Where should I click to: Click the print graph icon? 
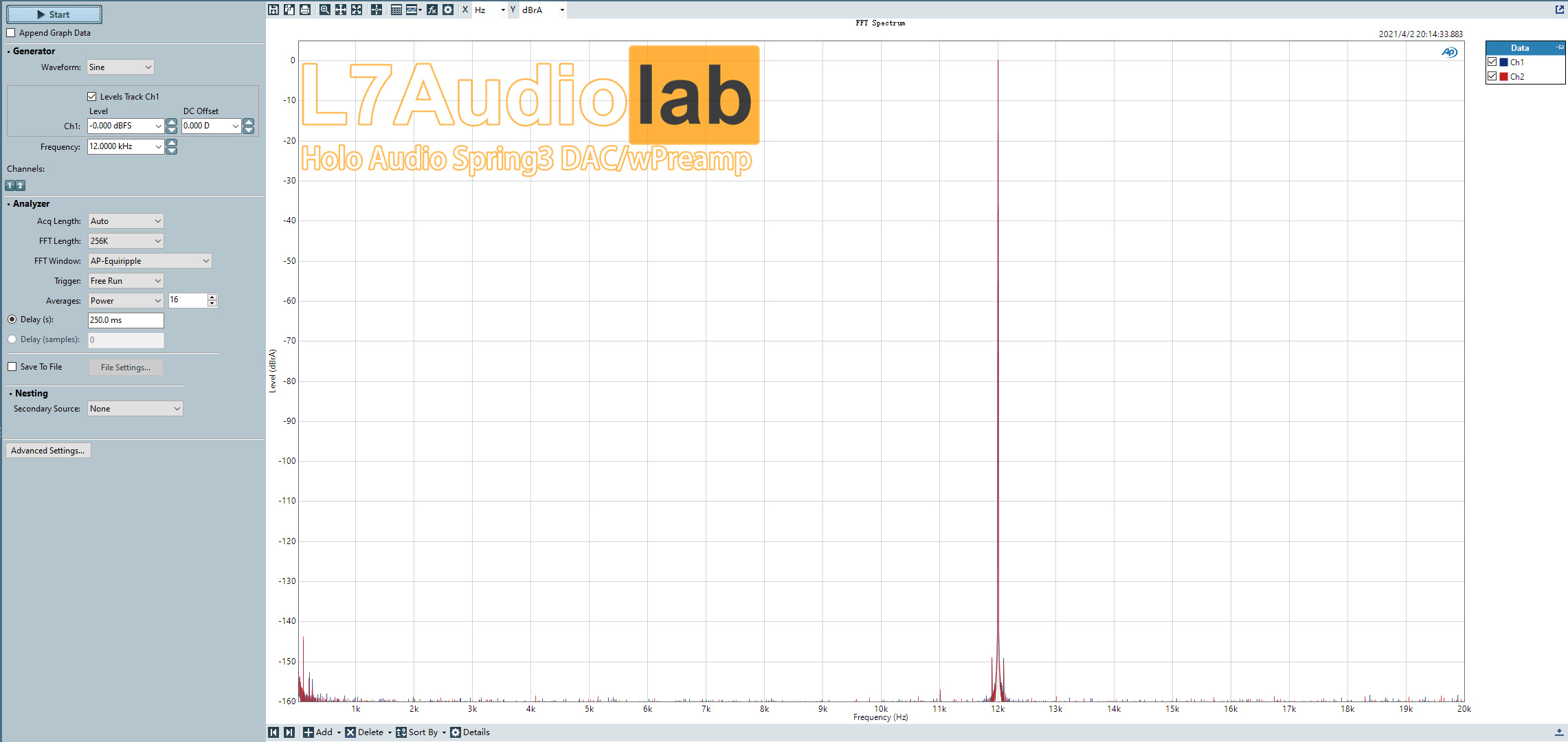coord(305,10)
